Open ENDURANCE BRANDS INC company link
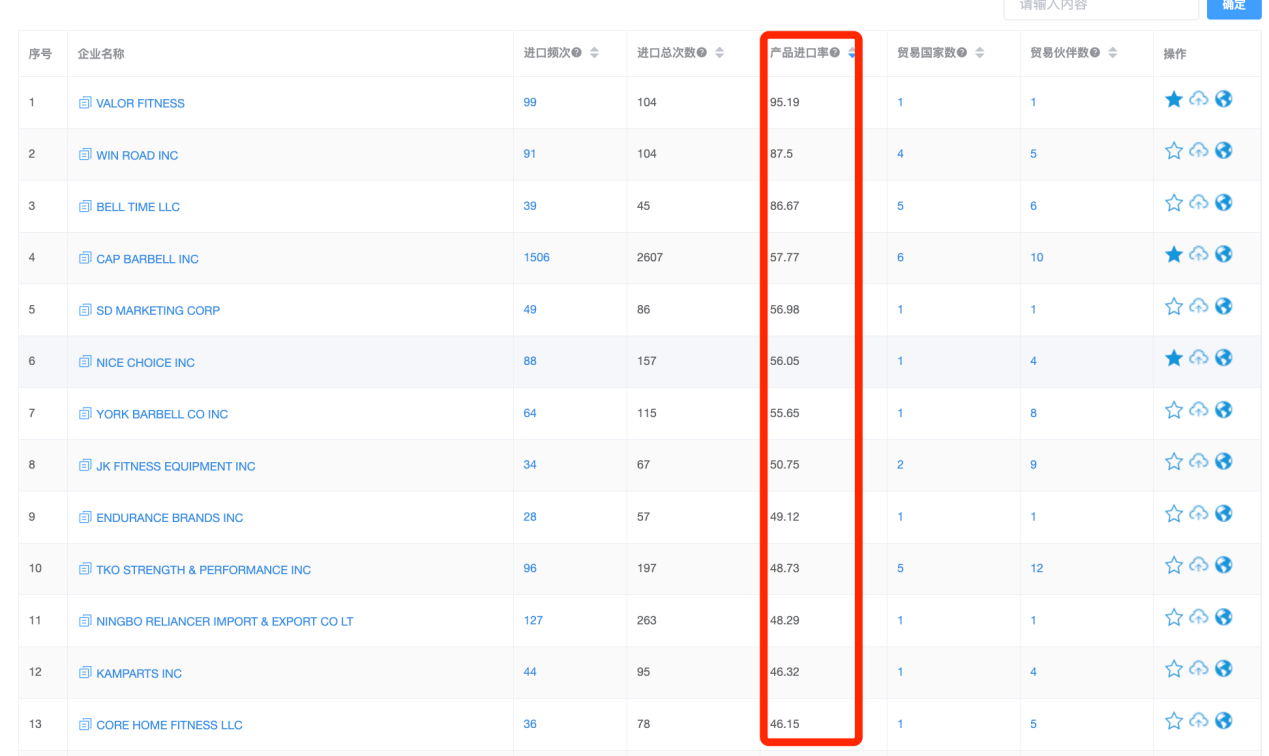This screenshot has height=756, width=1269. (x=169, y=518)
